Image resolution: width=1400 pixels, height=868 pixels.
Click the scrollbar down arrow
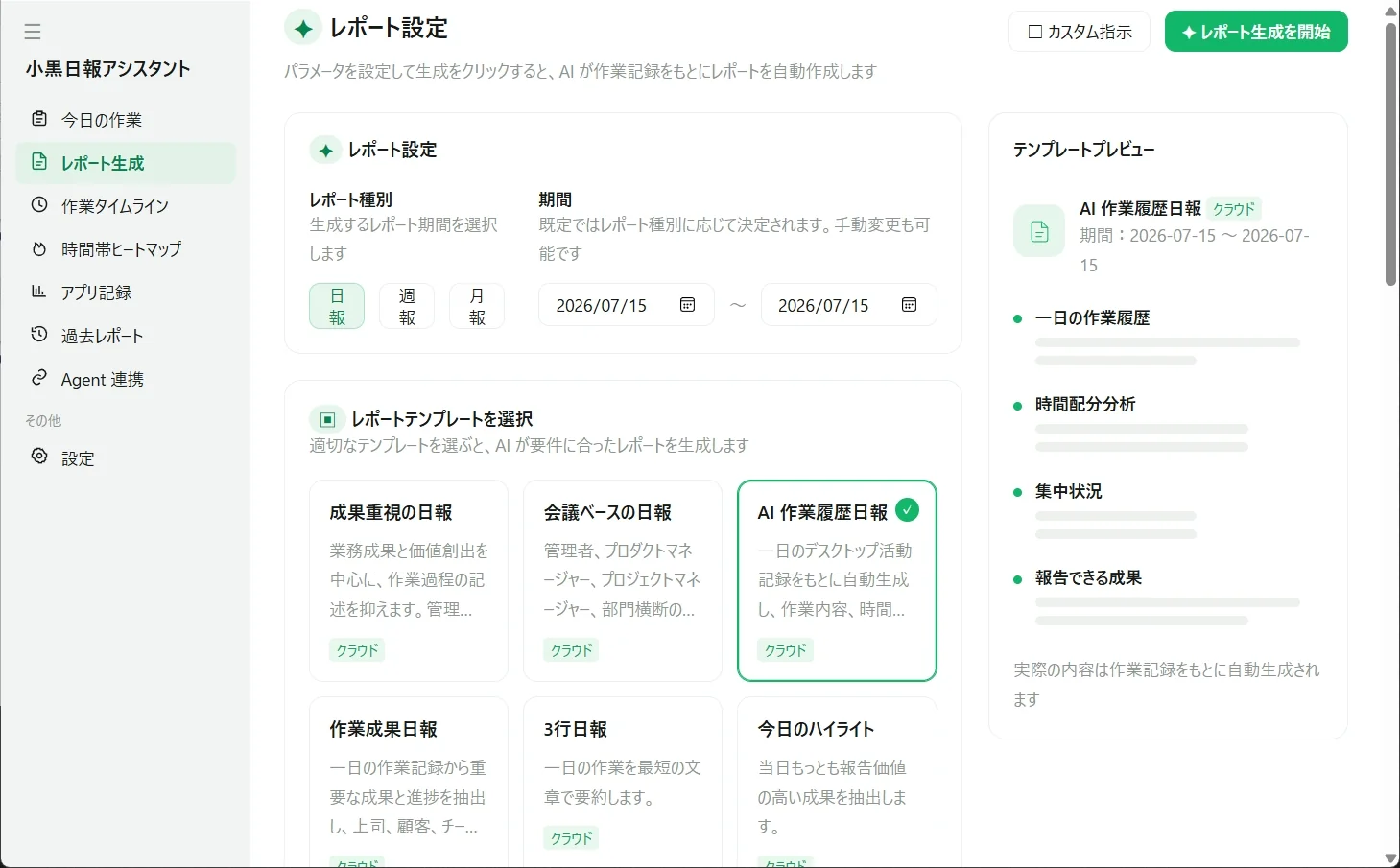pos(1390,858)
